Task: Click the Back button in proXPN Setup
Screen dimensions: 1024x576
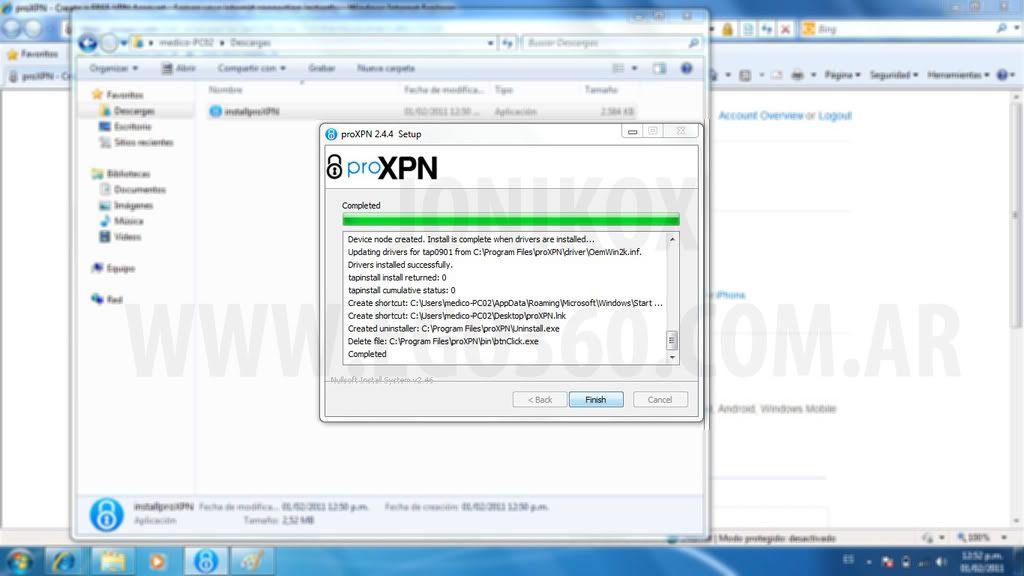Action: pyautogui.click(x=539, y=400)
